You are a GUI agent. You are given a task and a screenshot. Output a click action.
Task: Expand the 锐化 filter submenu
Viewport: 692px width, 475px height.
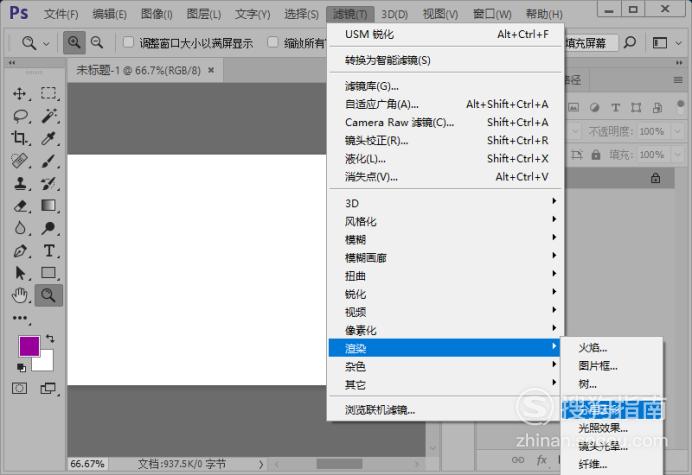445,294
